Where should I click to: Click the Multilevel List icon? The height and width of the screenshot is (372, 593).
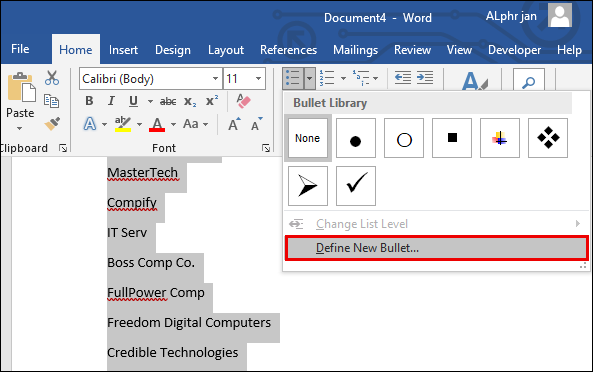(x=361, y=78)
